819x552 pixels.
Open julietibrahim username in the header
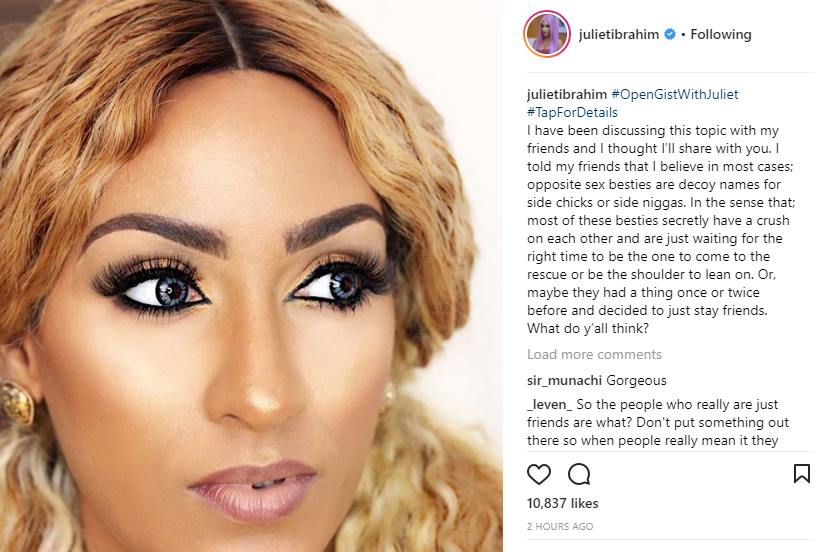(x=619, y=34)
